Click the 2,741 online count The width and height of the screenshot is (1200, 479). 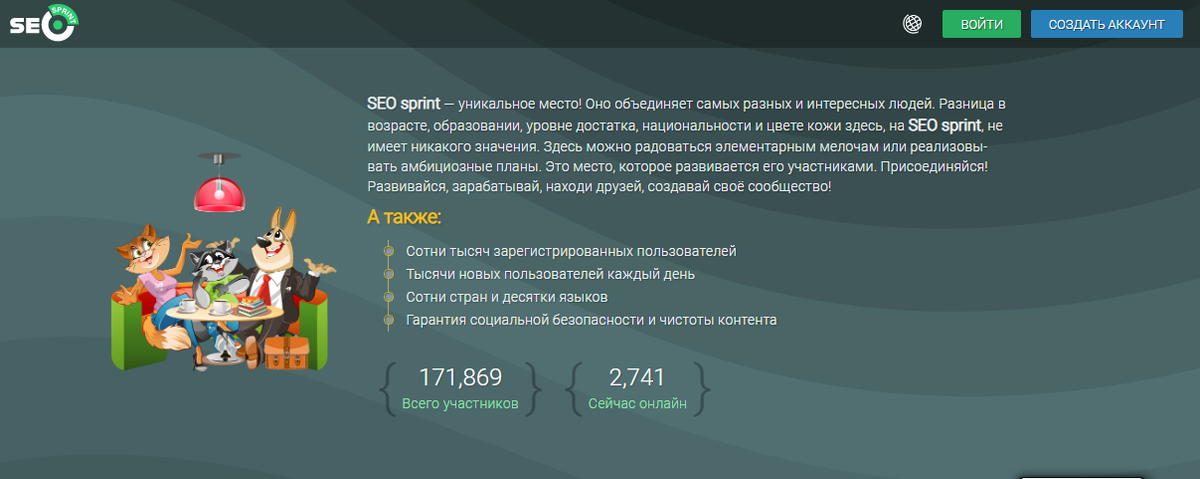coord(637,377)
